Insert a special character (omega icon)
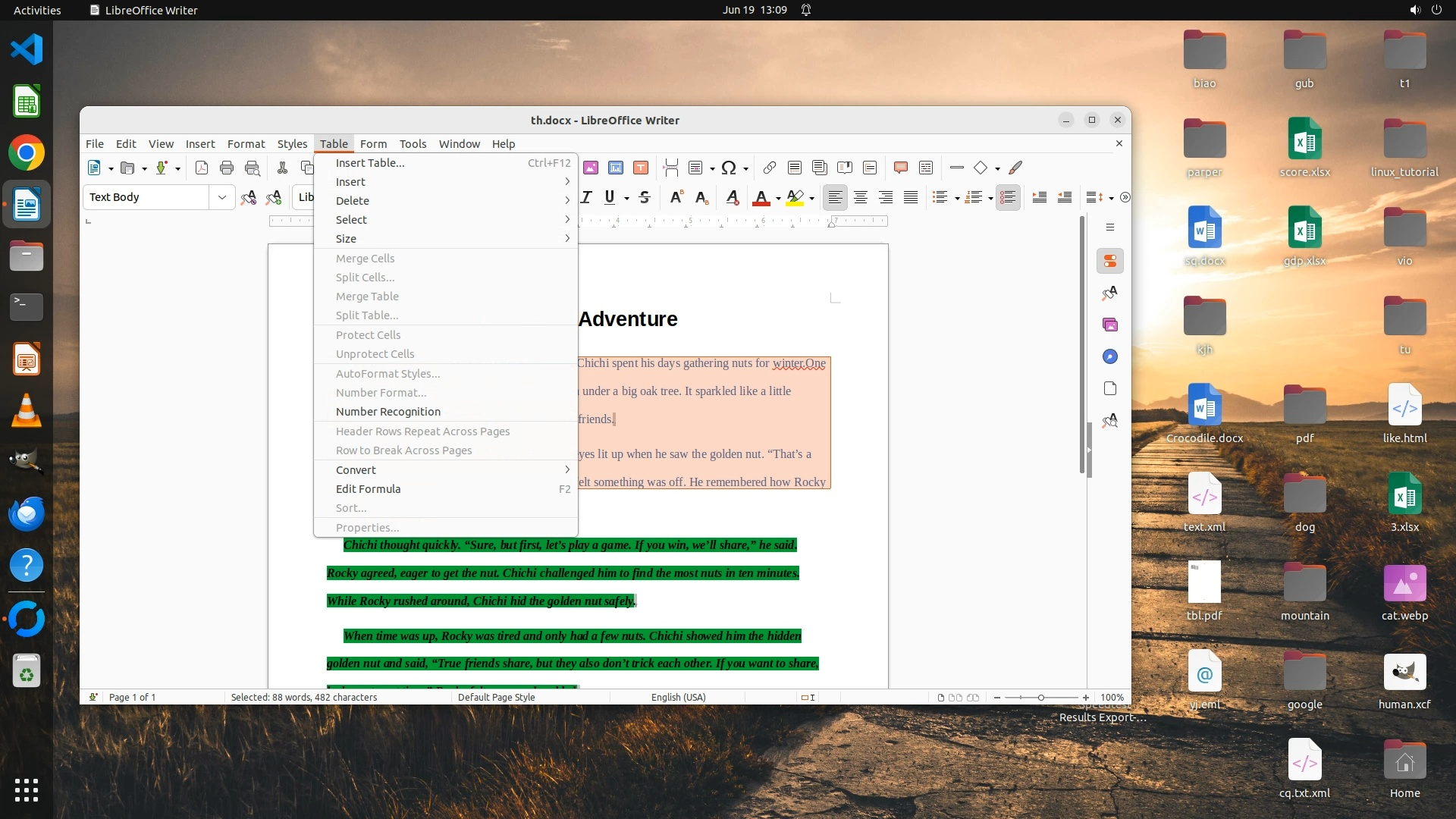The height and width of the screenshot is (819, 1456). click(729, 168)
